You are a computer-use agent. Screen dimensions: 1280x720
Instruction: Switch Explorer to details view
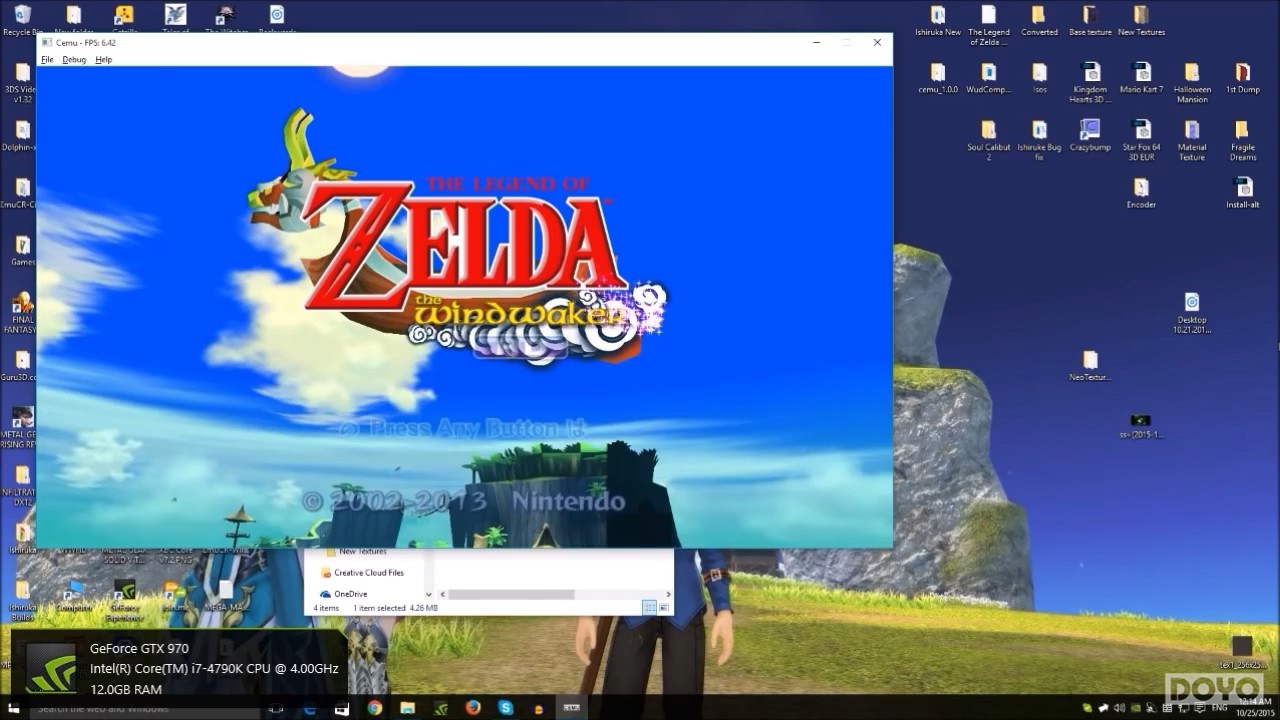click(649, 608)
